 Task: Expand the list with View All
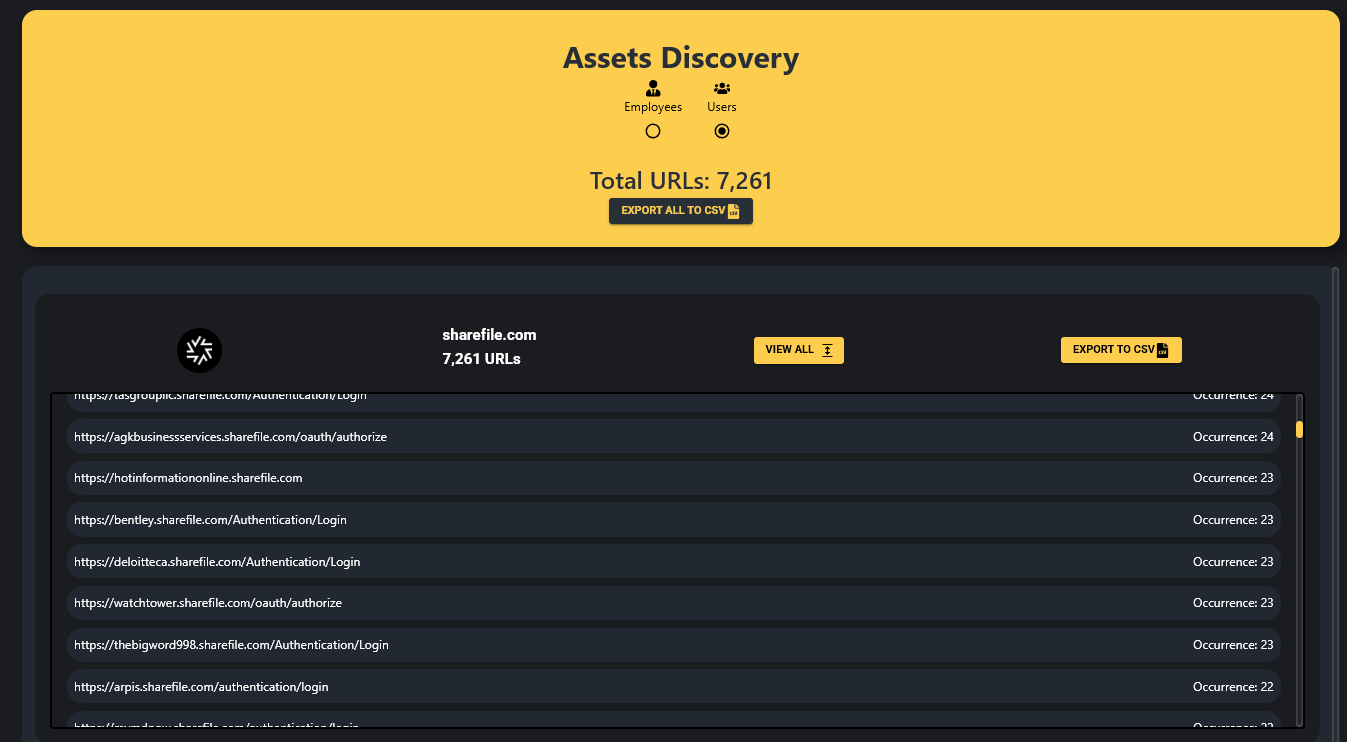click(798, 350)
